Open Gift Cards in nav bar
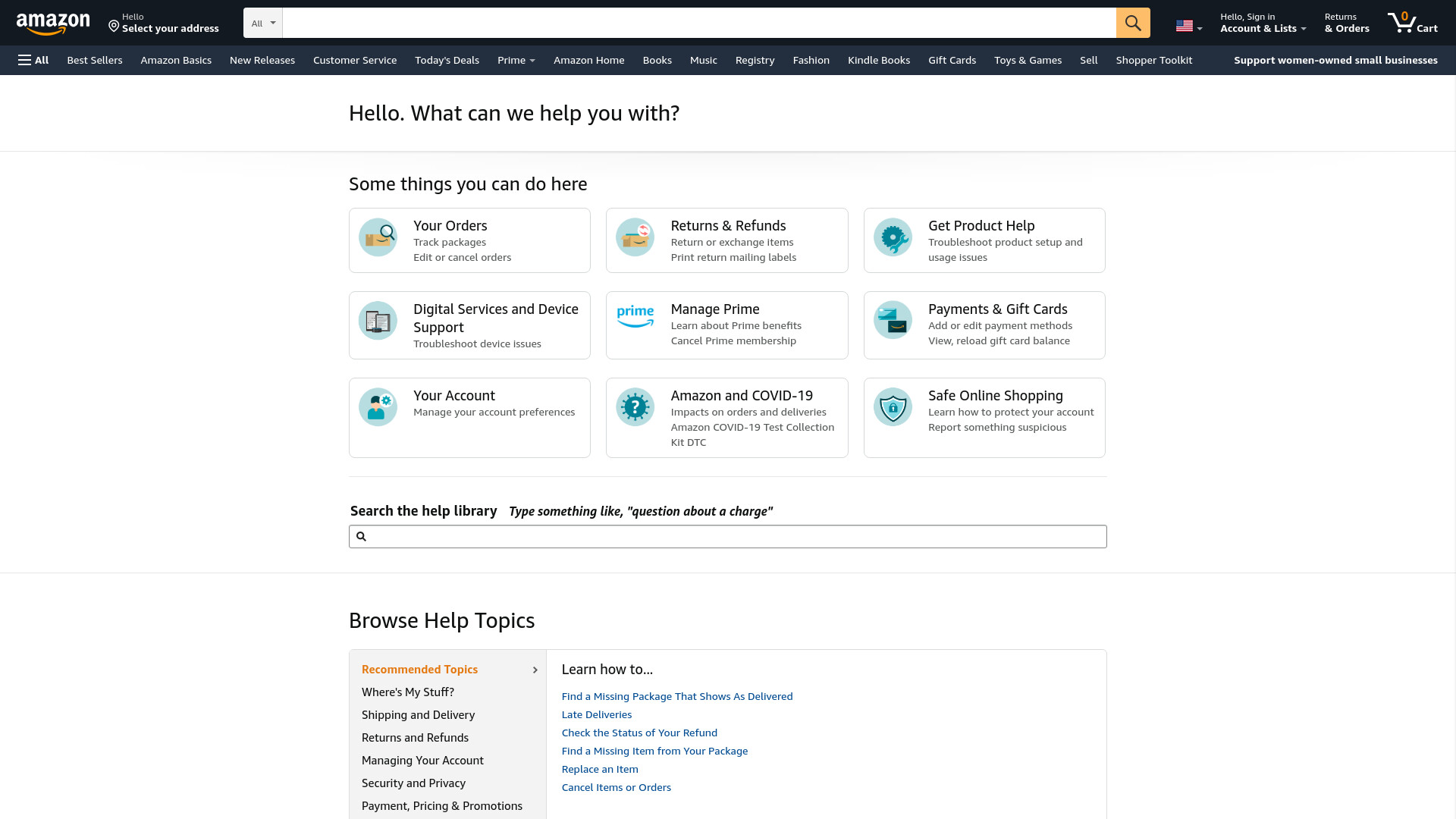 pos(952,60)
